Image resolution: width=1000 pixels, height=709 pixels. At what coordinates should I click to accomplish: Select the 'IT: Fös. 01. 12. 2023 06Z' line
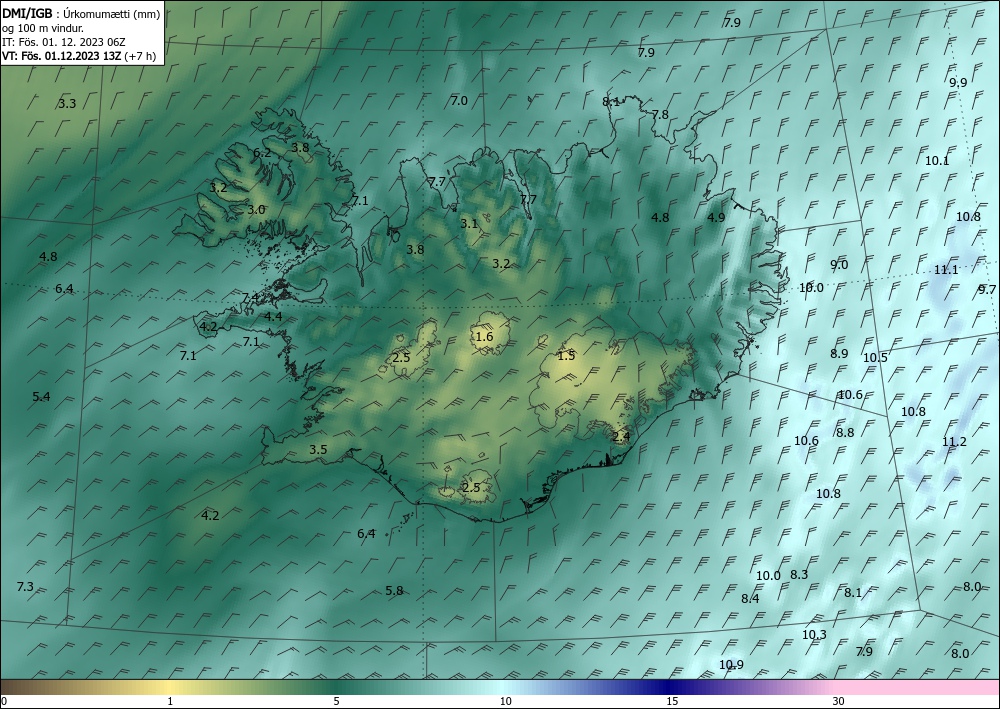point(64,42)
